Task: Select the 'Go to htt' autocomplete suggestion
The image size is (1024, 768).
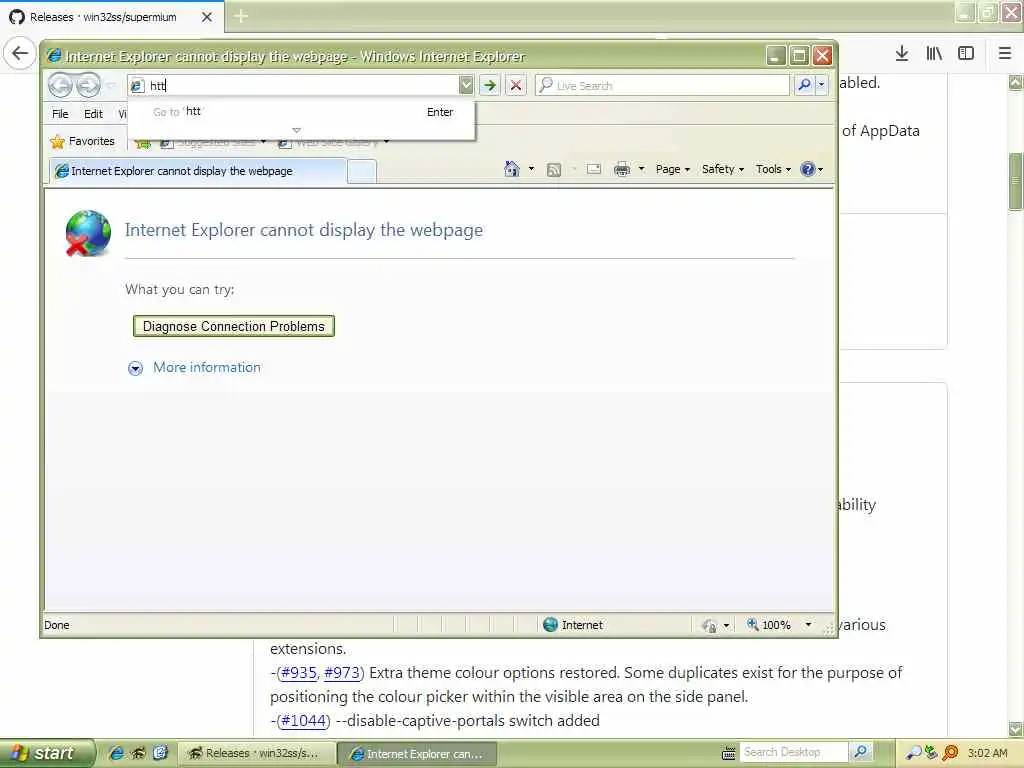Action: tap(302, 112)
